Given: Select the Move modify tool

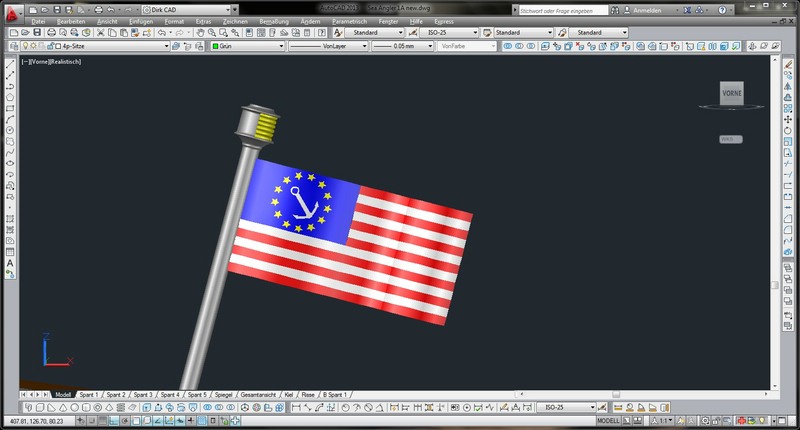Looking at the screenshot, I should point(788,119).
